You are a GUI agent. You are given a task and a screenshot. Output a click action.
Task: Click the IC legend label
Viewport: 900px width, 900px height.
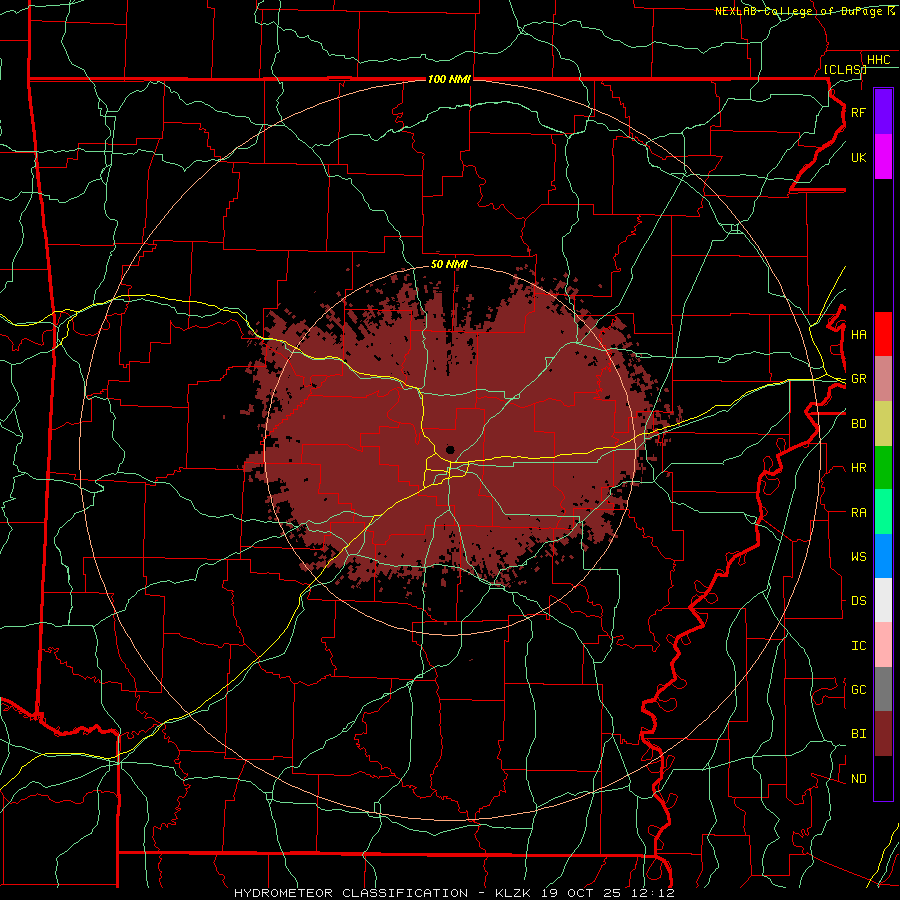point(858,646)
